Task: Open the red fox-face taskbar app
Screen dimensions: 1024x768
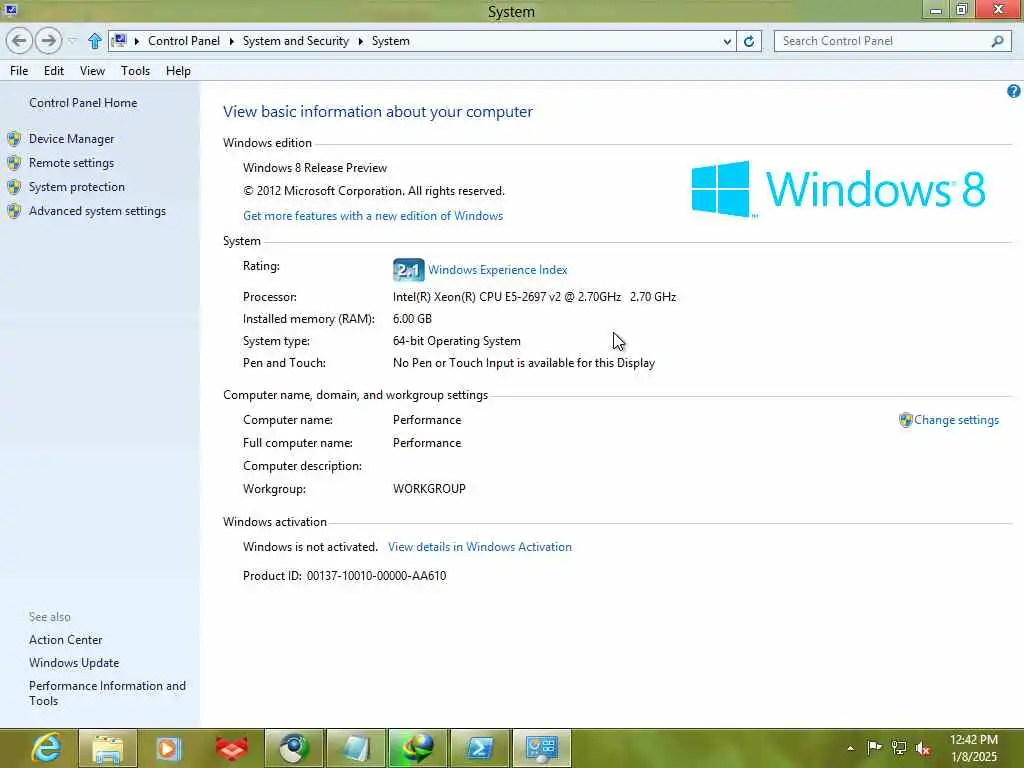Action: coord(231,748)
